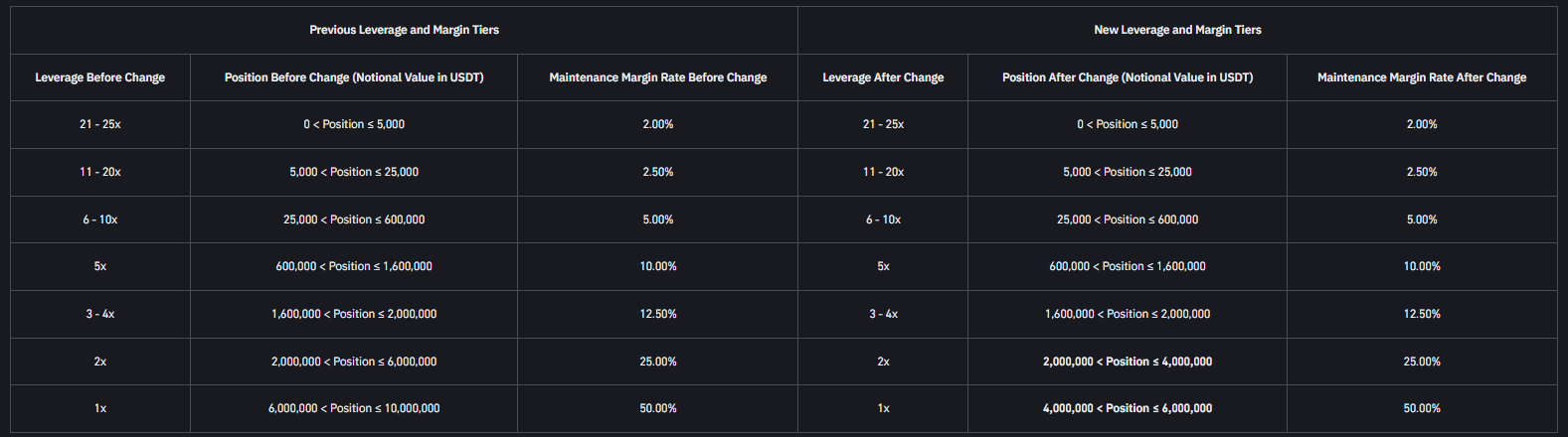The image size is (1568, 437).
Task: Click the "Leverage After Change" column header
Action: (883, 77)
